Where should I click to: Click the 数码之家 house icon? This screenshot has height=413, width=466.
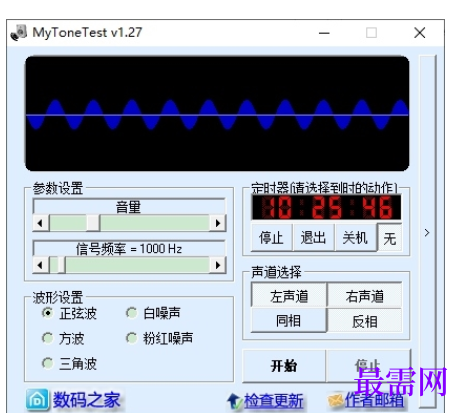pos(37,399)
